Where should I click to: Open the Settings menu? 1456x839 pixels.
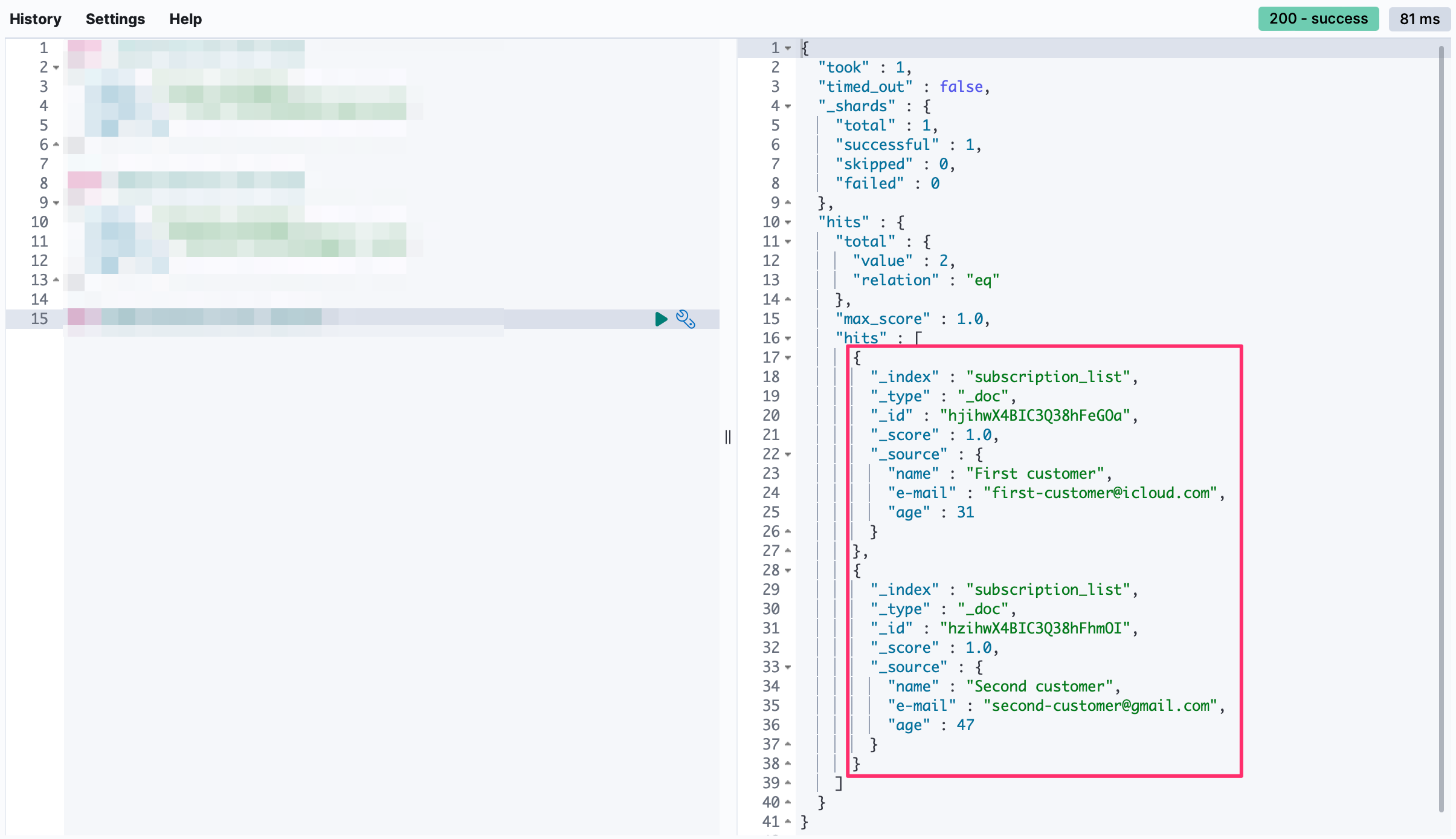(x=115, y=19)
